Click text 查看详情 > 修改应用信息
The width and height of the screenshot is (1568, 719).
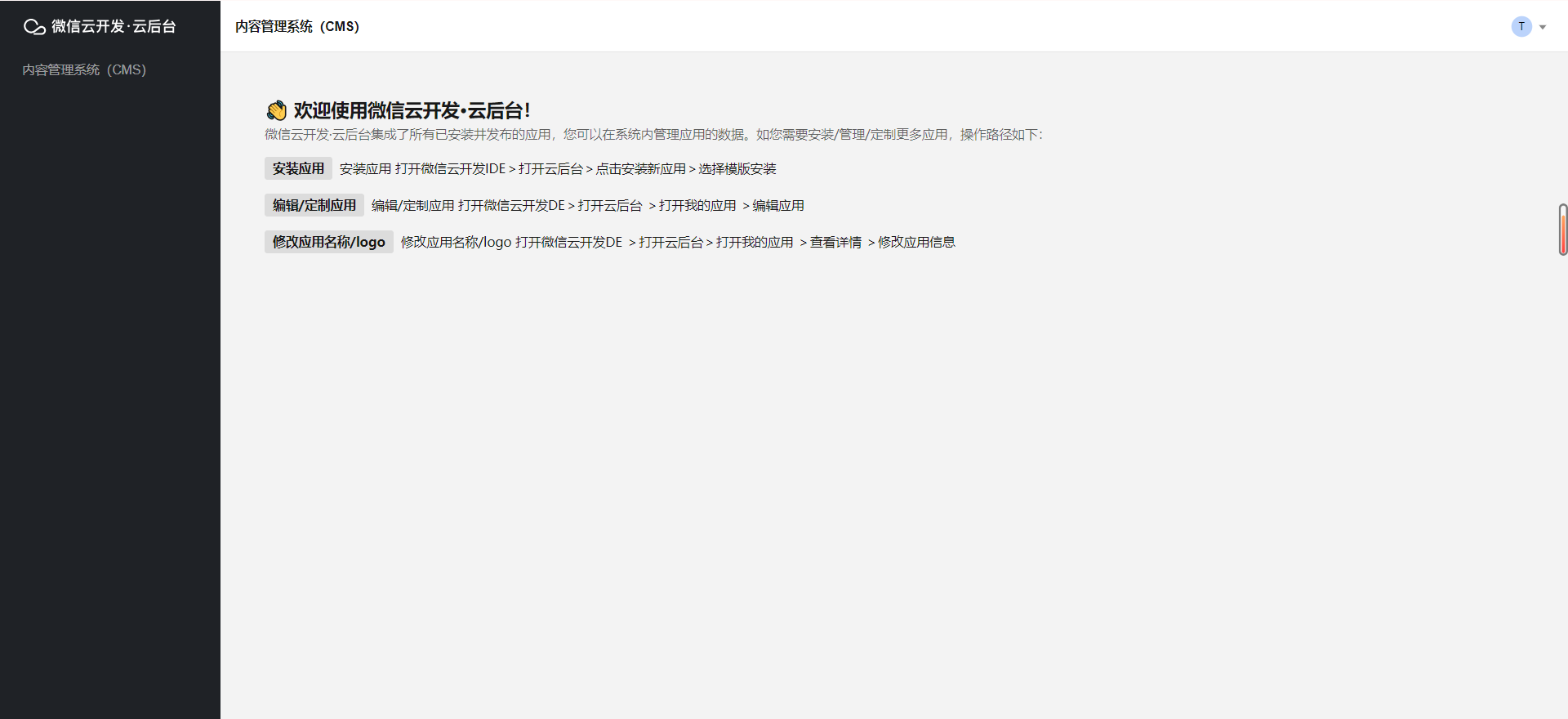[x=882, y=243]
